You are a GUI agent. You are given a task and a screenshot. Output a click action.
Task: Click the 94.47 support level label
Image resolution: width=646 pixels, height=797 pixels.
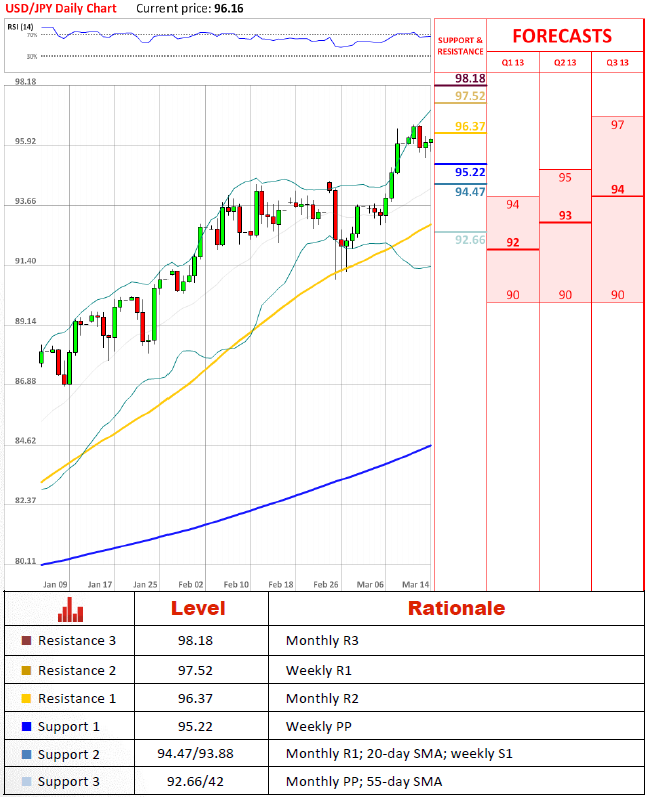470,192
